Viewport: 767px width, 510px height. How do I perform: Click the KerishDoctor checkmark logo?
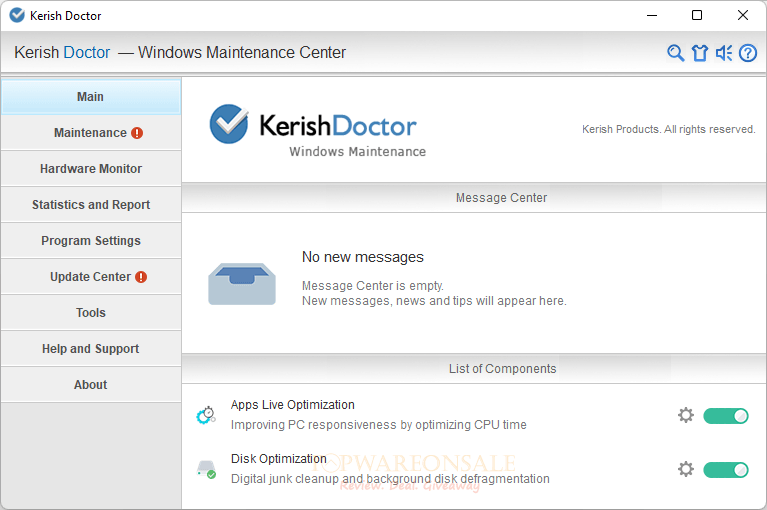pos(228,124)
